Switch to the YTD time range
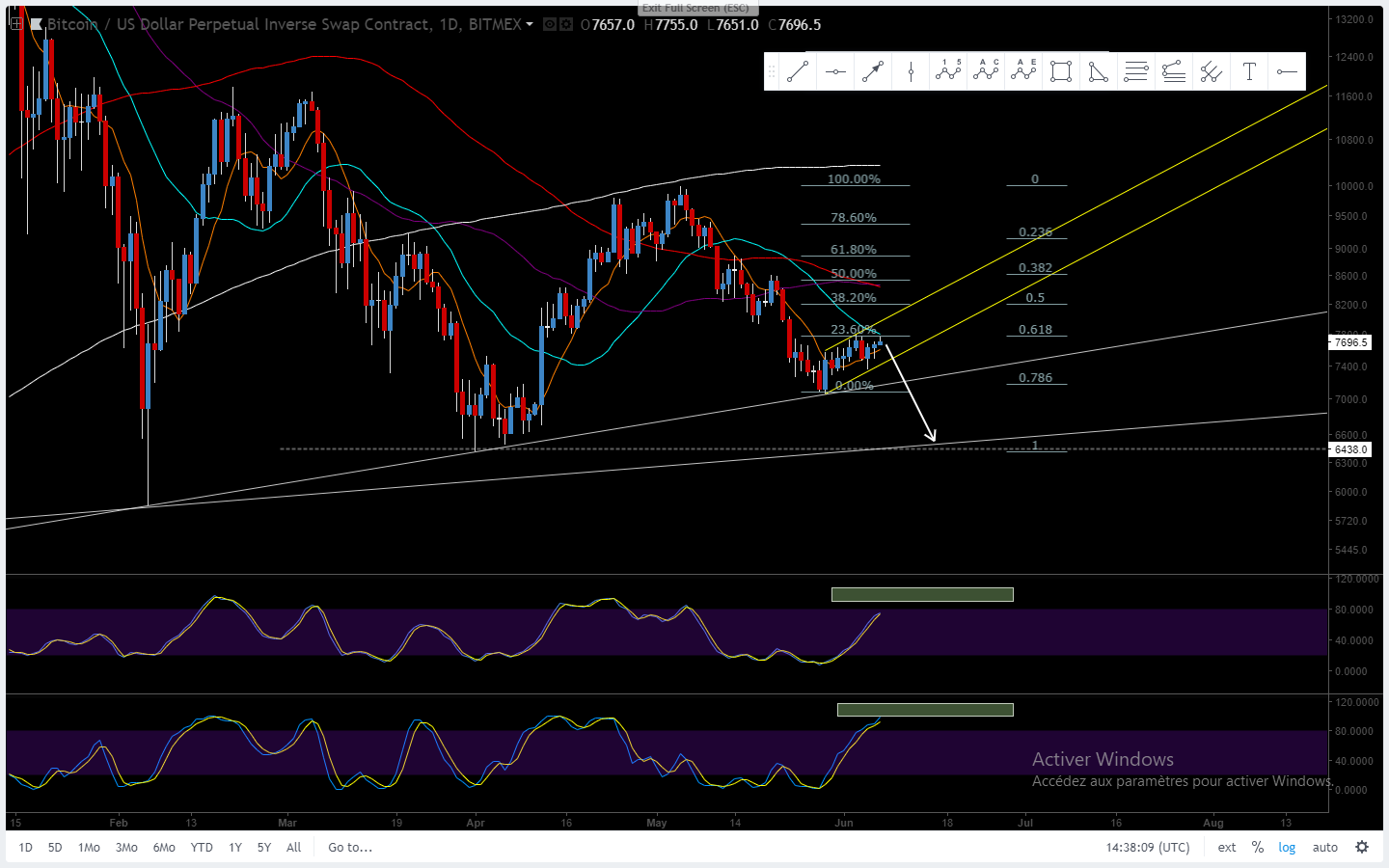 click(202, 848)
